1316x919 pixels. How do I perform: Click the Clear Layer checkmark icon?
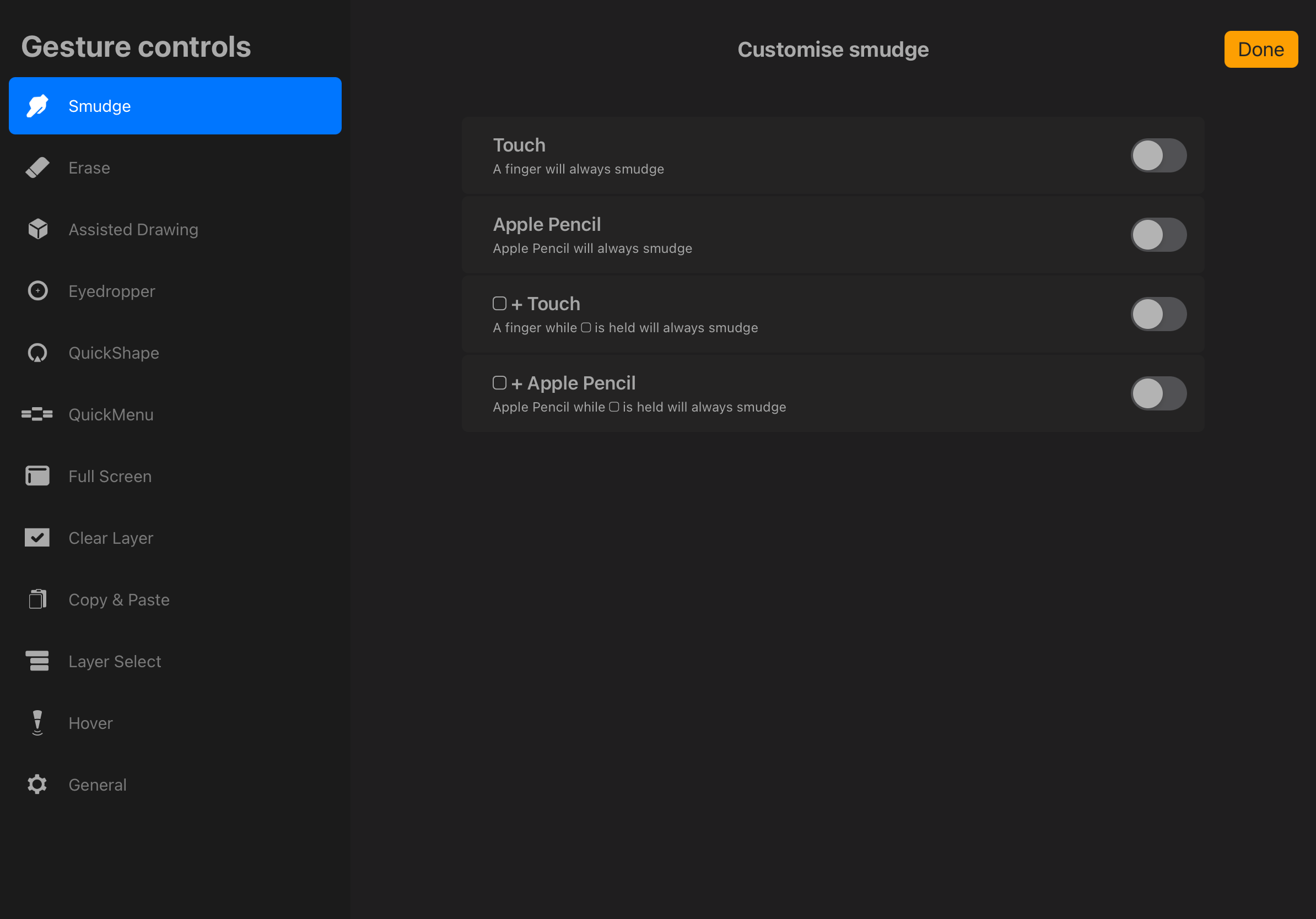point(37,538)
